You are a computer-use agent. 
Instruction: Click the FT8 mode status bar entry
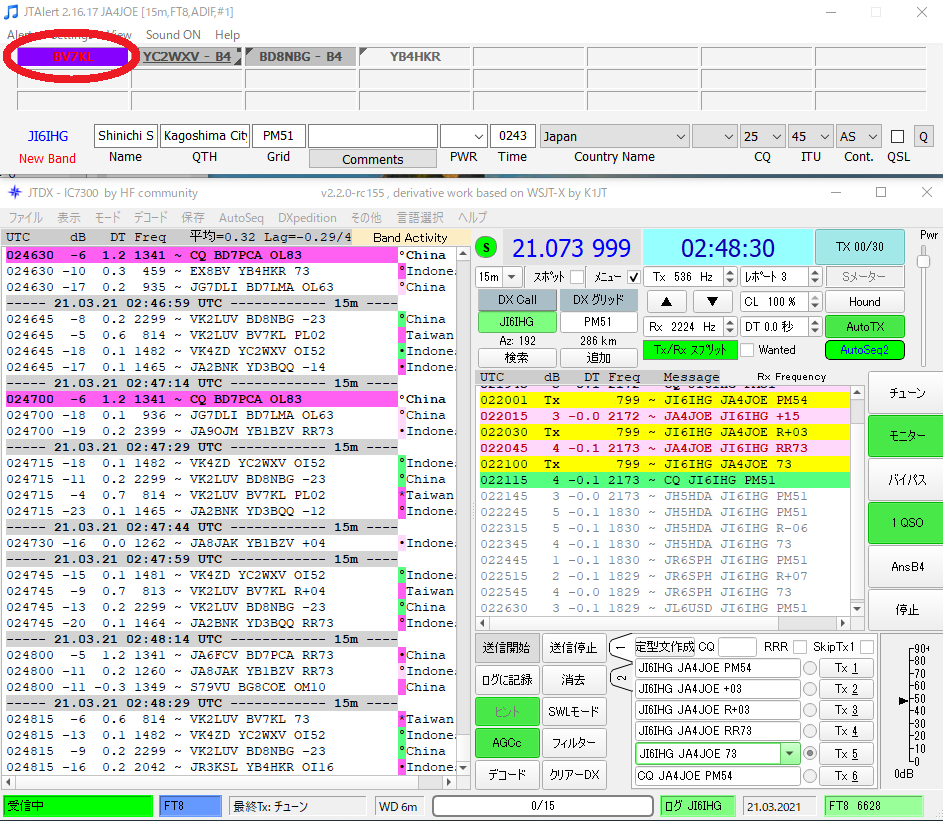(x=190, y=805)
